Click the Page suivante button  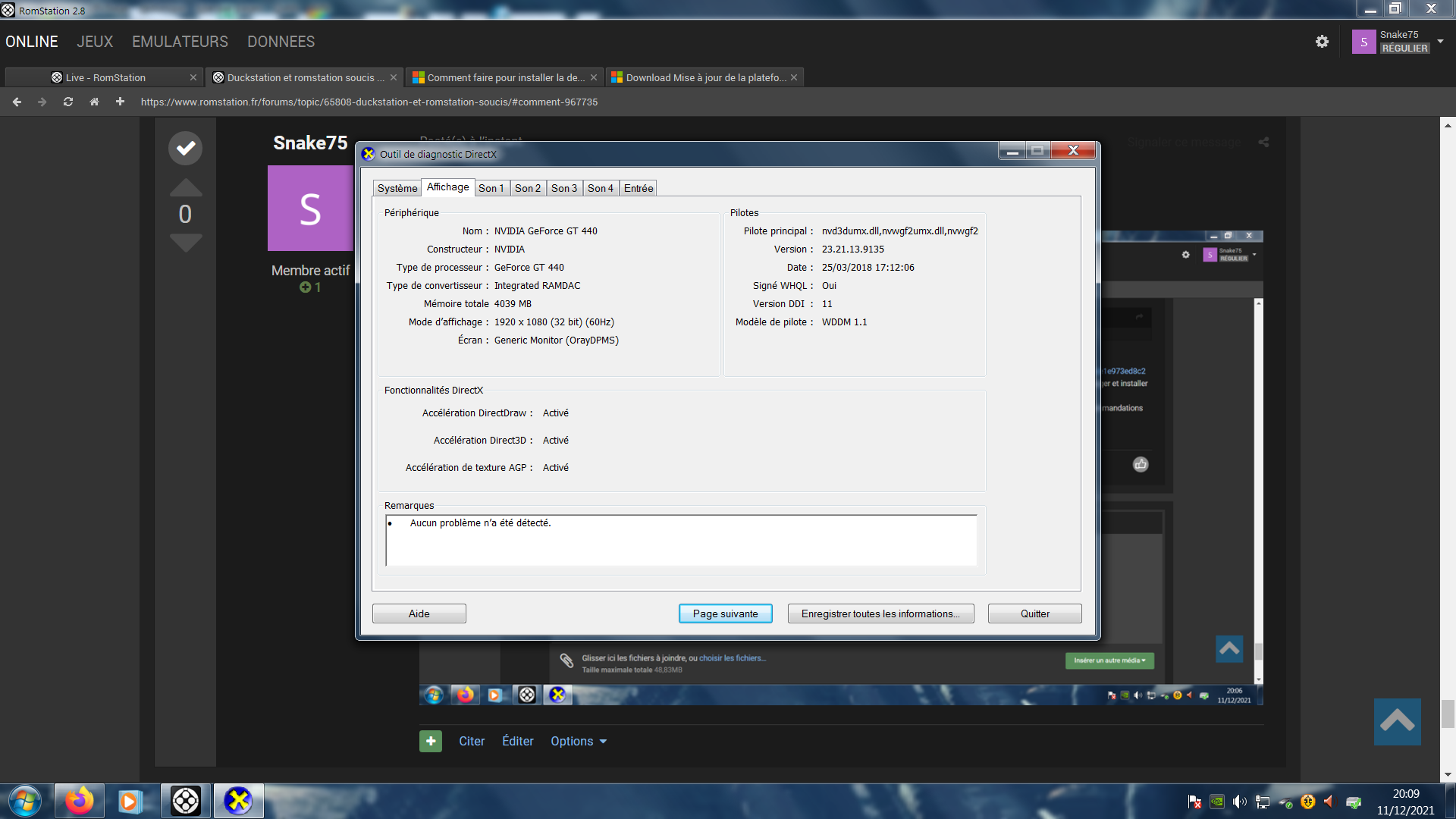tap(726, 613)
